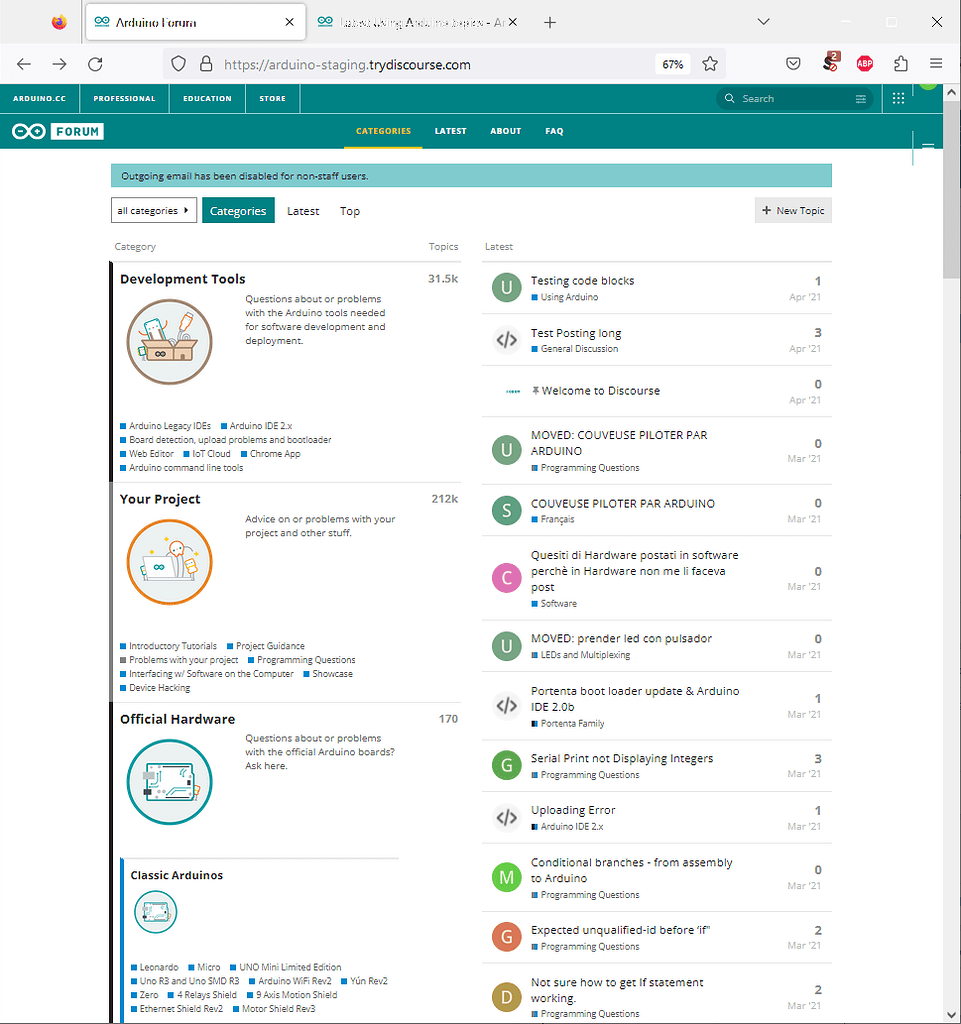Click the G avatar on Serial Print topic
Screen dimensions: 961x1024
click(x=507, y=765)
